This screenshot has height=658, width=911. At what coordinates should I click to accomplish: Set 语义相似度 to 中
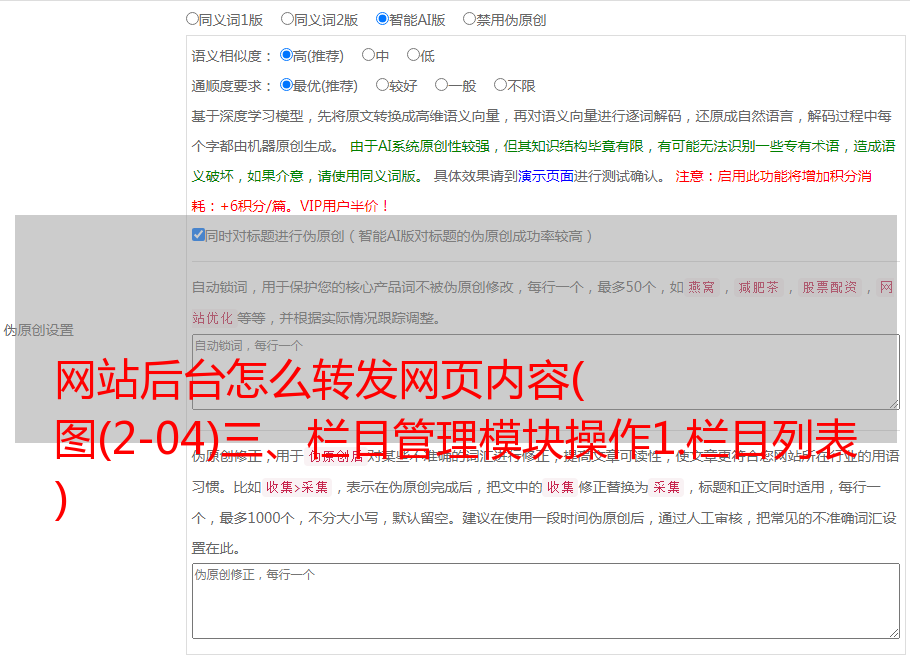pyautogui.click(x=368, y=55)
